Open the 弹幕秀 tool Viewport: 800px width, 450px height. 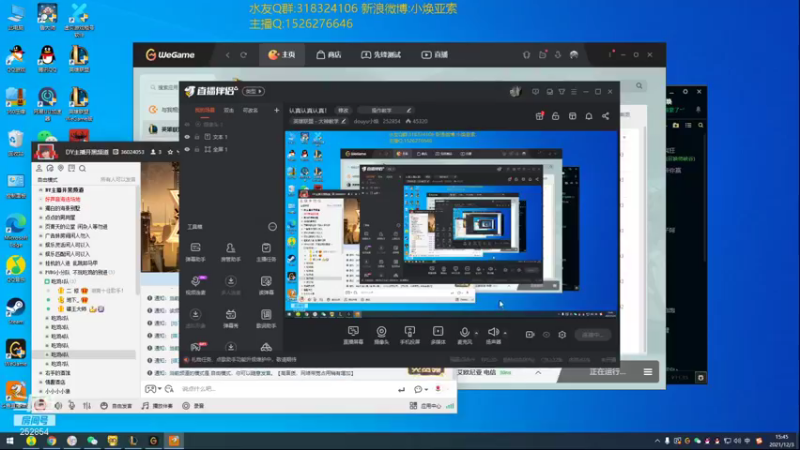(231, 318)
